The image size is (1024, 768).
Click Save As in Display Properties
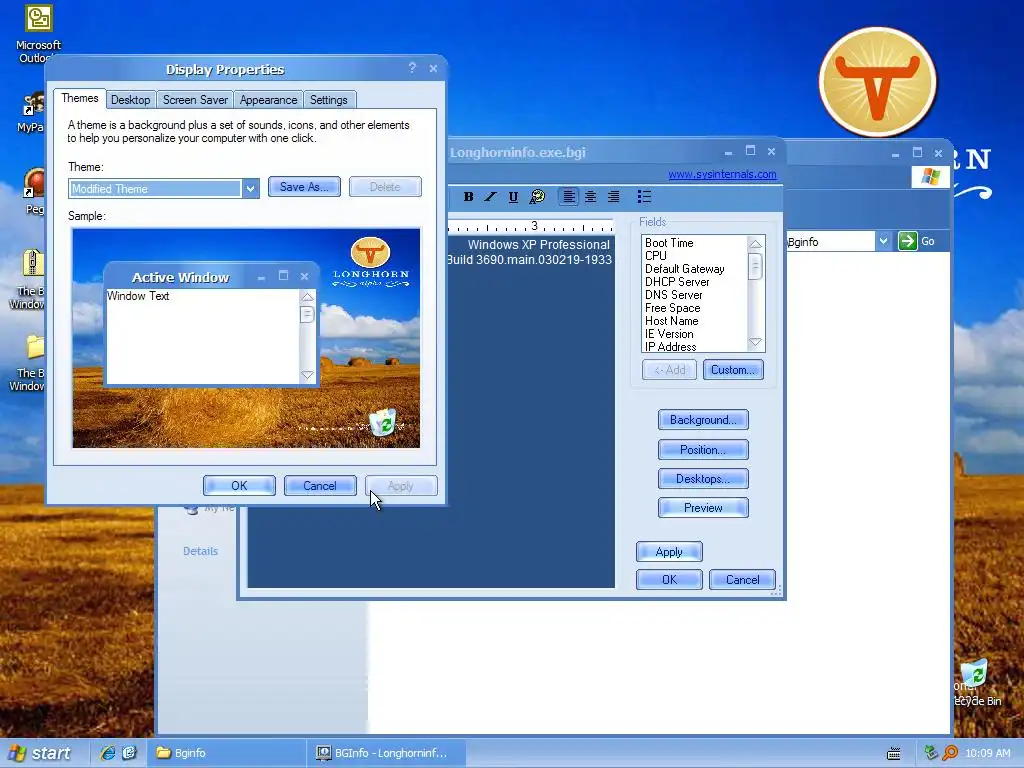[304, 187]
